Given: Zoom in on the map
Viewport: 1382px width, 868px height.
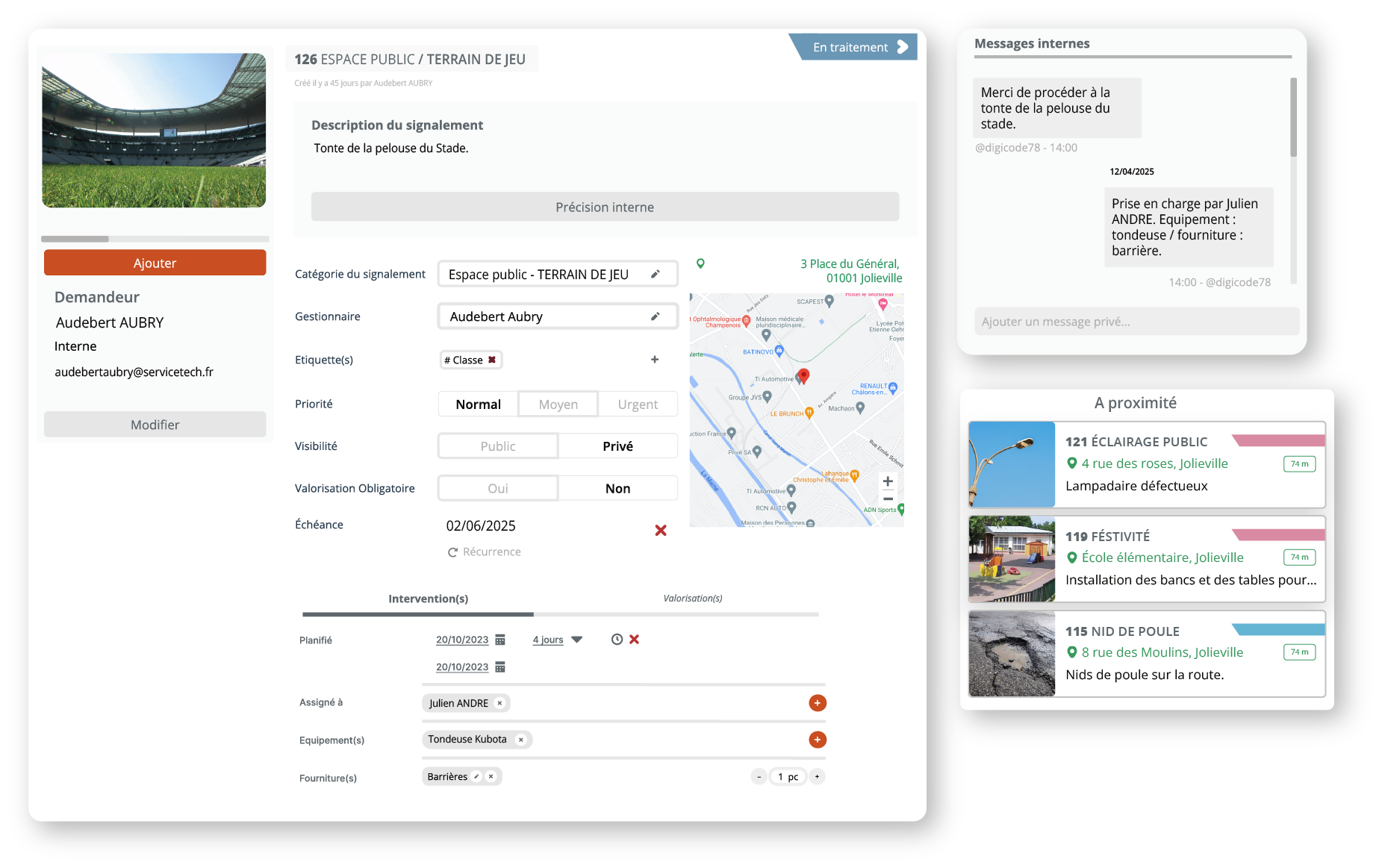Looking at the screenshot, I should pos(888,481).
